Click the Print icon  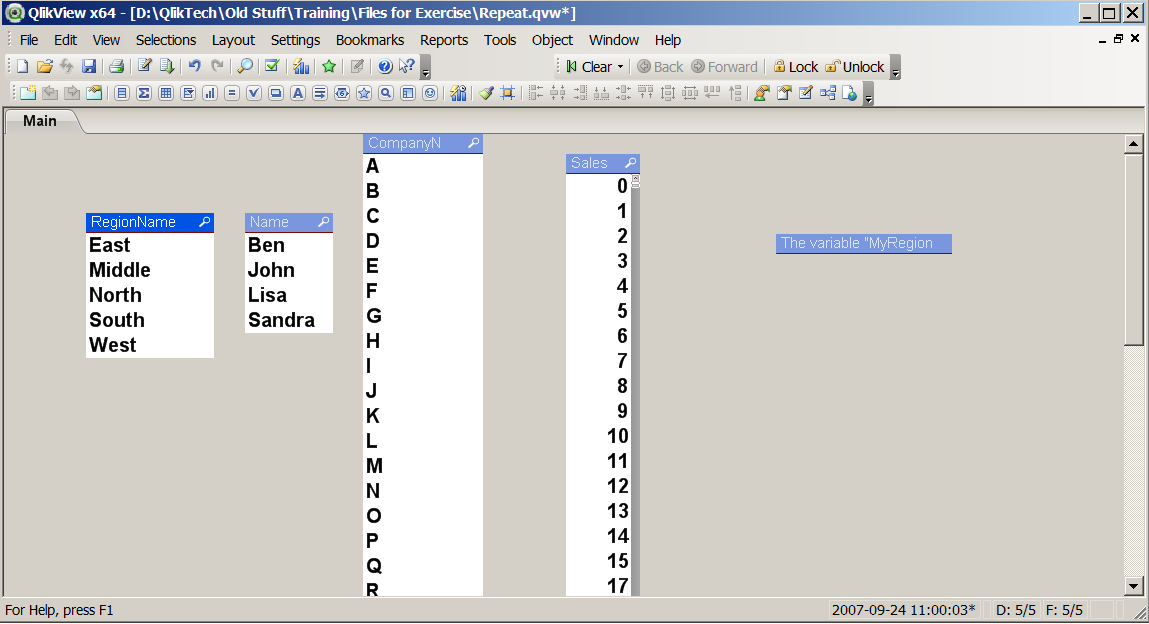click(116, 67)
